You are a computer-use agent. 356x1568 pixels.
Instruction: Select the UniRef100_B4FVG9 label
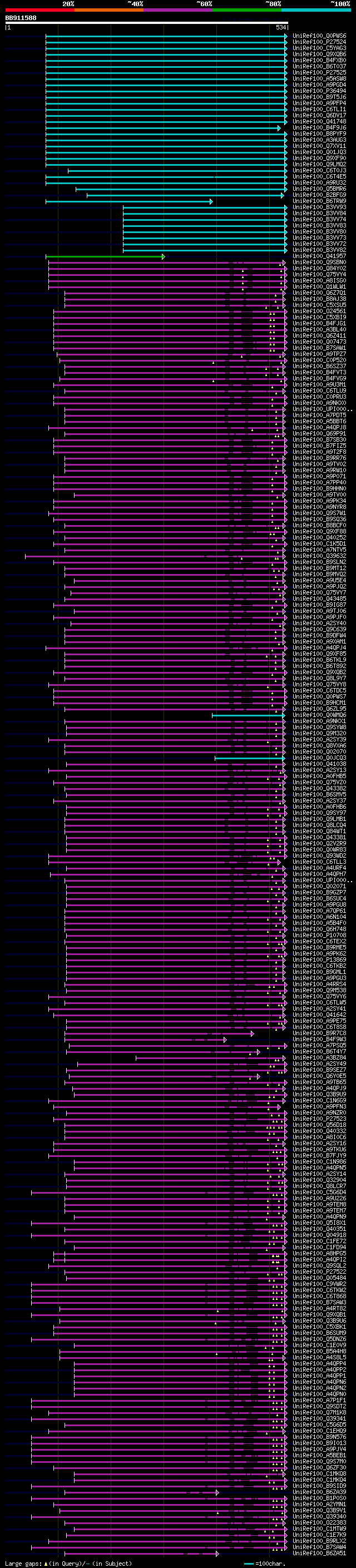[x=319, y=379]
